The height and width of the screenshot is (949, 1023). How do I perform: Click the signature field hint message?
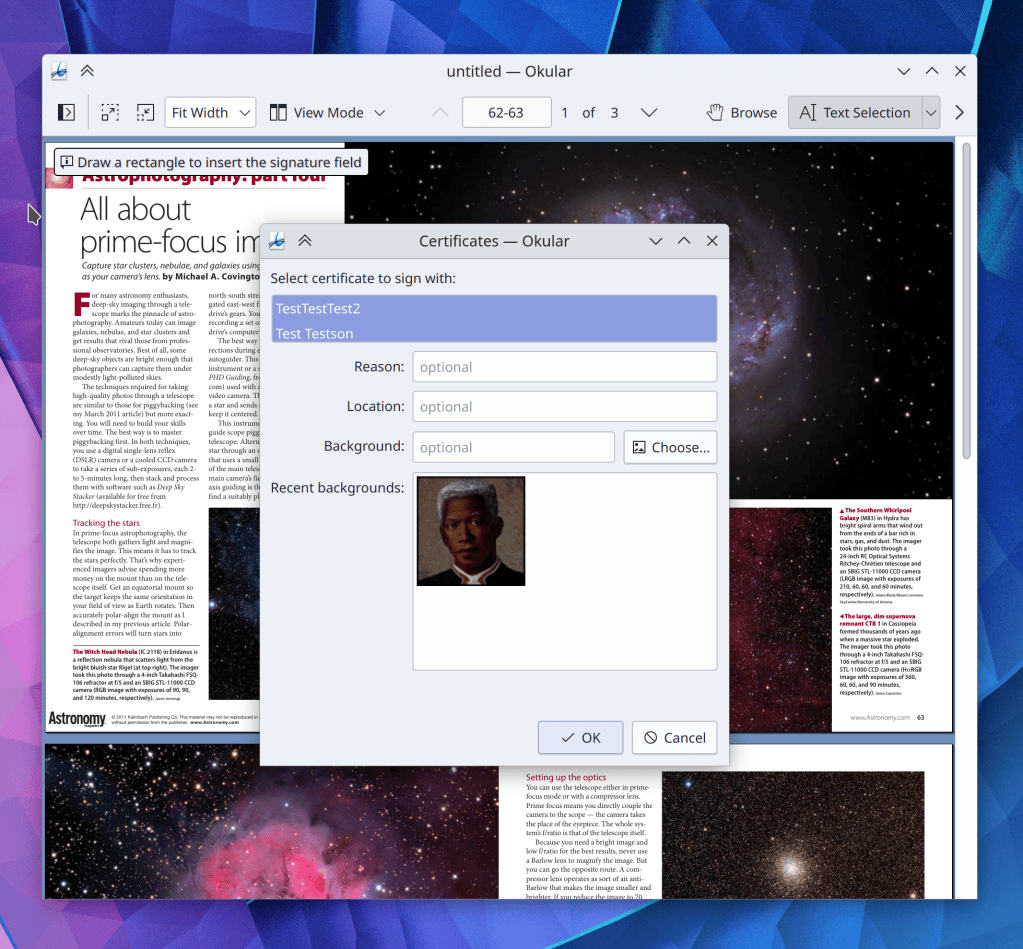pyautogui.click(x=211, y=162)
